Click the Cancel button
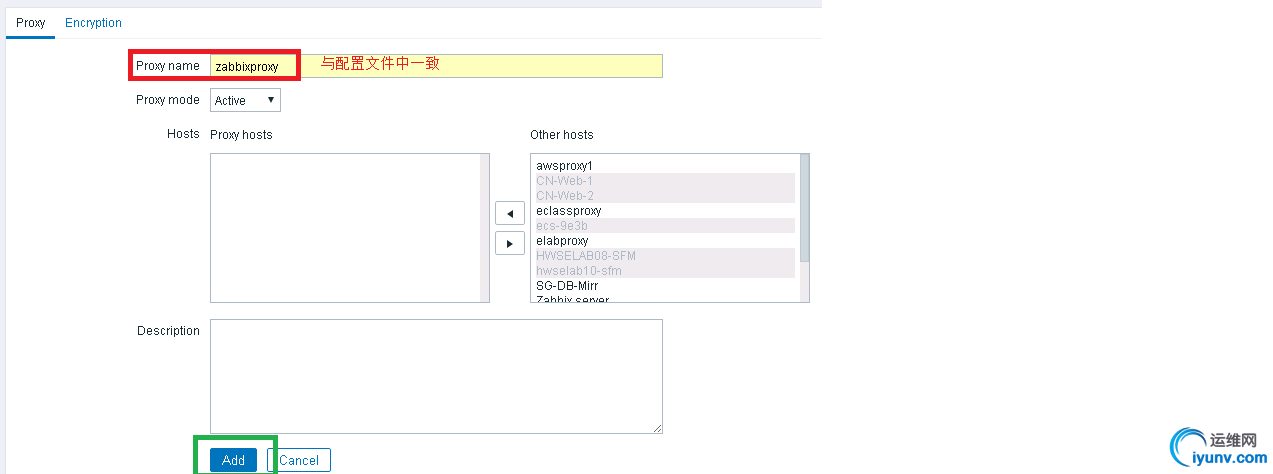 [298, 460]
